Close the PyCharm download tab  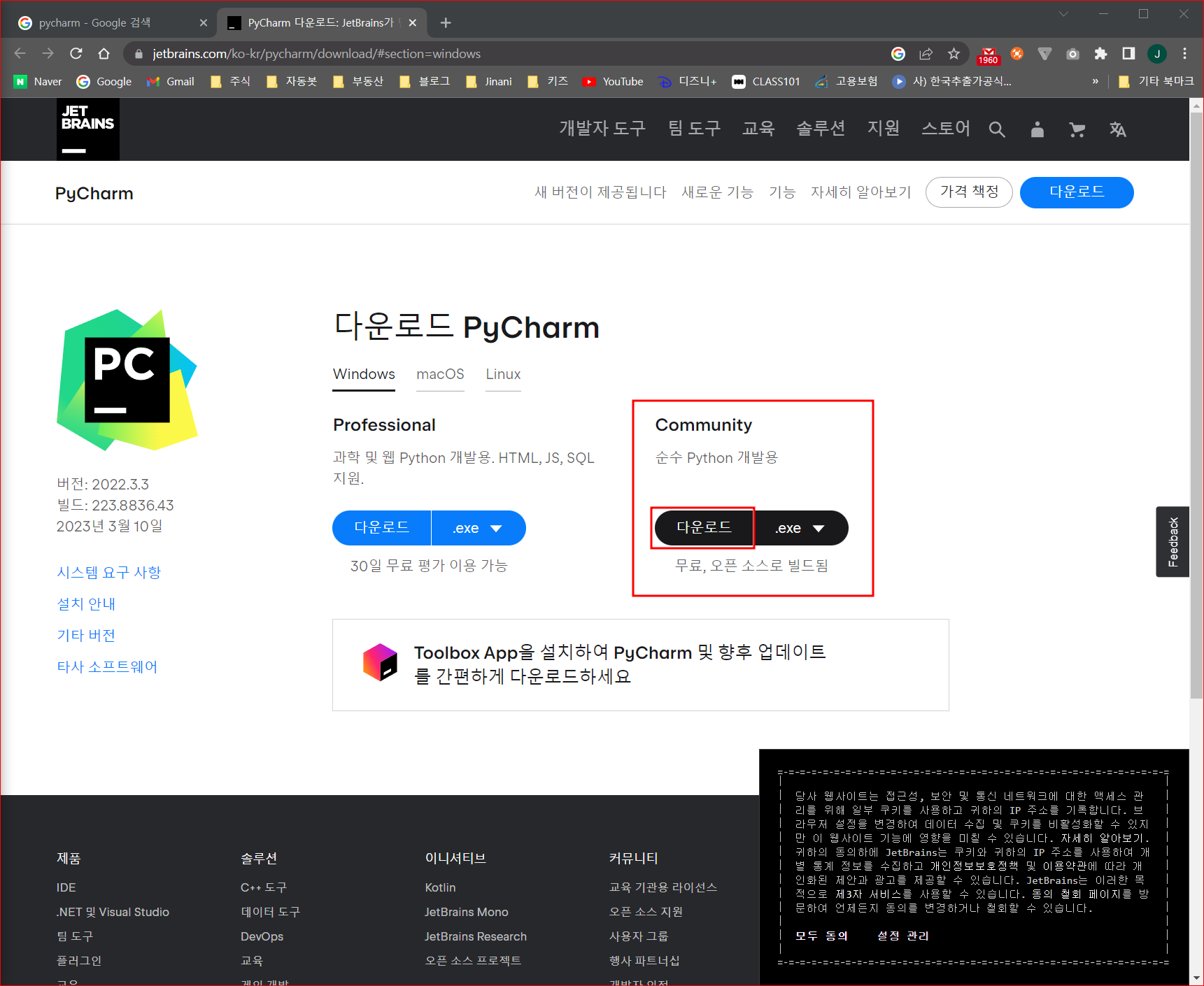[413, 23]
